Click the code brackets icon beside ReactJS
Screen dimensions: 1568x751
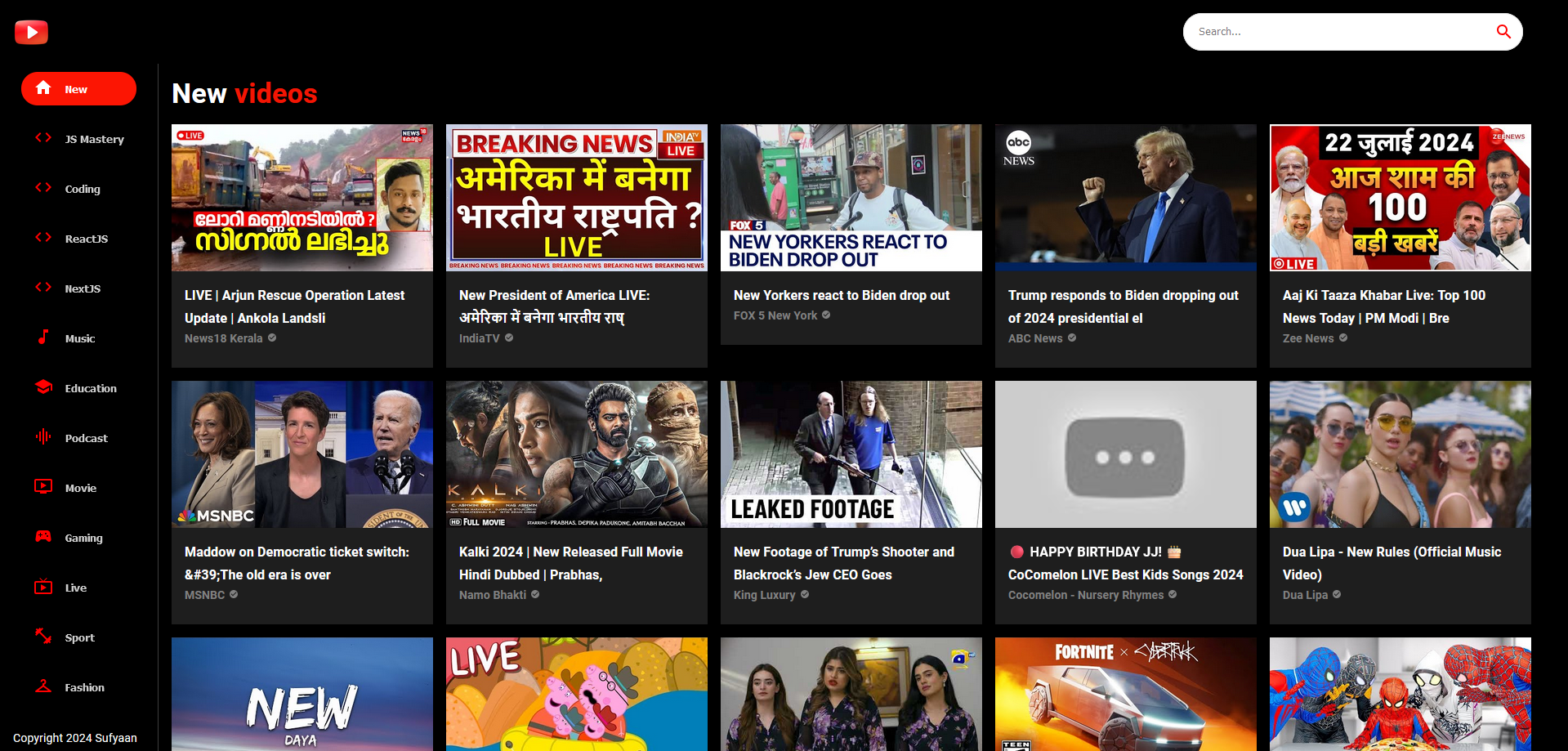(x=43, y=238)
